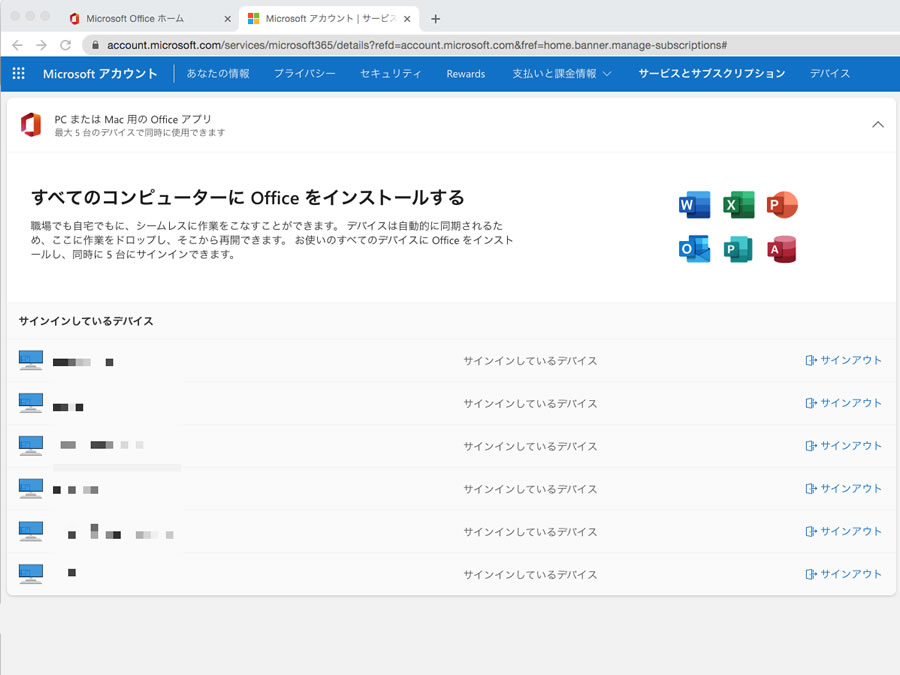
Task: Collapse the Office アプリ section with the chevron
Action: (x=878, y=125)
